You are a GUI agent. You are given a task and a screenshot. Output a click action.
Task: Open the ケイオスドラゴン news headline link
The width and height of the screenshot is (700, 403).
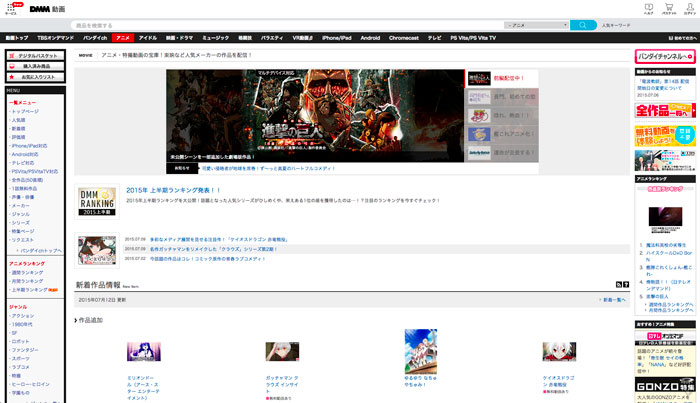pos(219,240)
